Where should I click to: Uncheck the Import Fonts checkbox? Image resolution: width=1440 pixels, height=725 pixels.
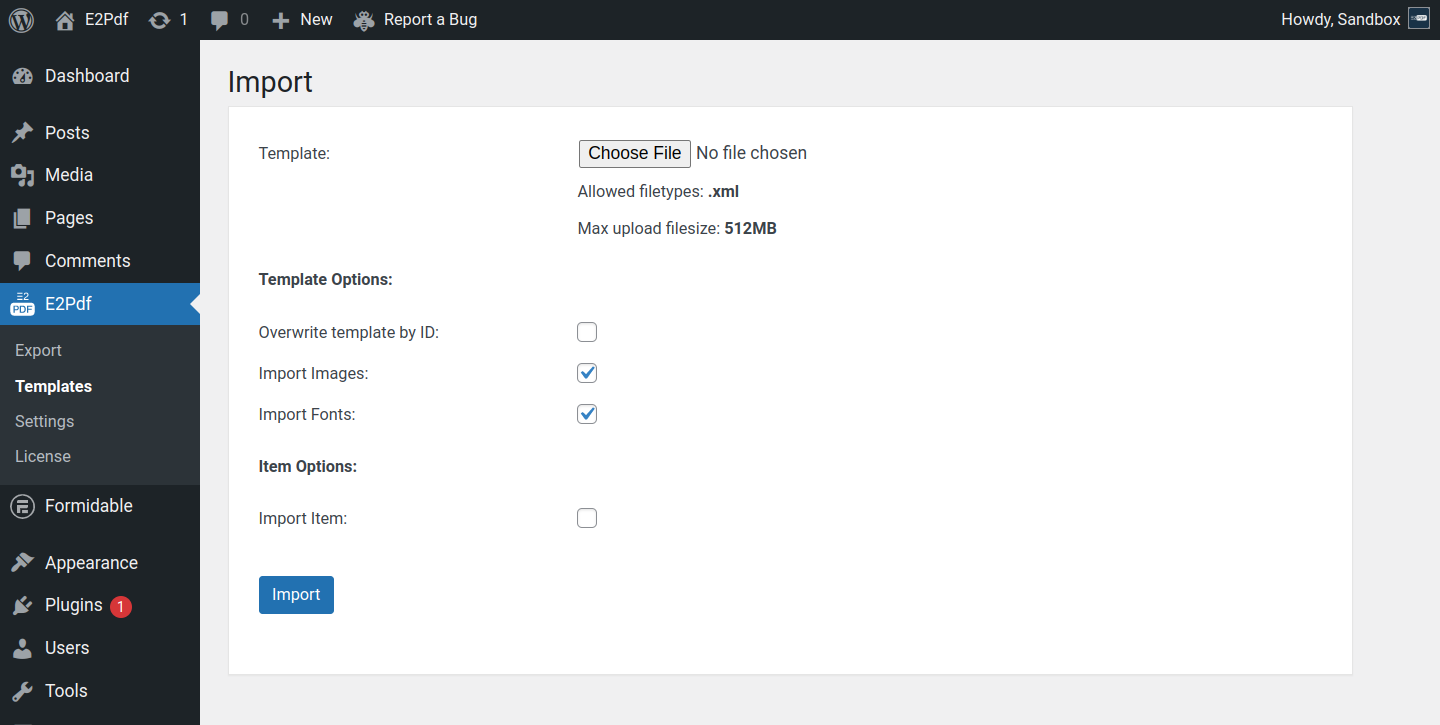(587, 414)
